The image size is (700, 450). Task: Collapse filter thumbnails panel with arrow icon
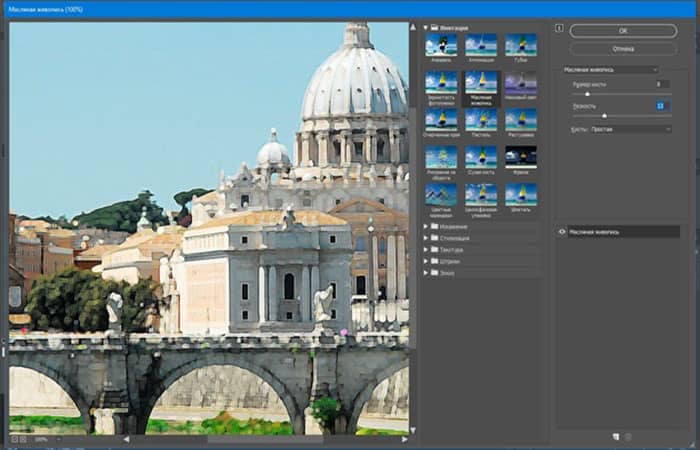point(559,28)
